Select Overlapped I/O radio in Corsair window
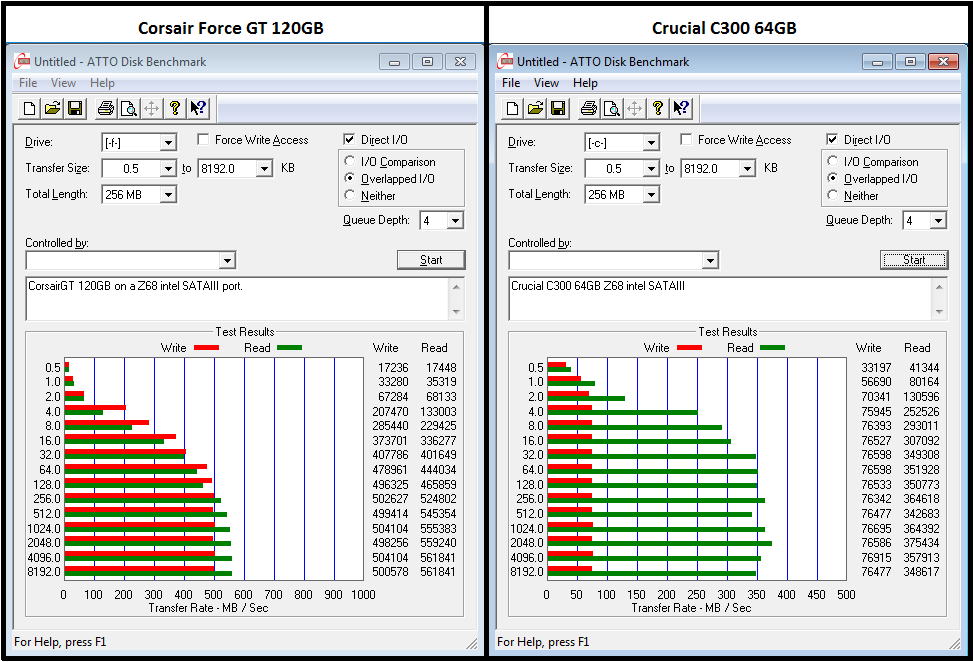973x662 pixels. [x=349, y=178]
